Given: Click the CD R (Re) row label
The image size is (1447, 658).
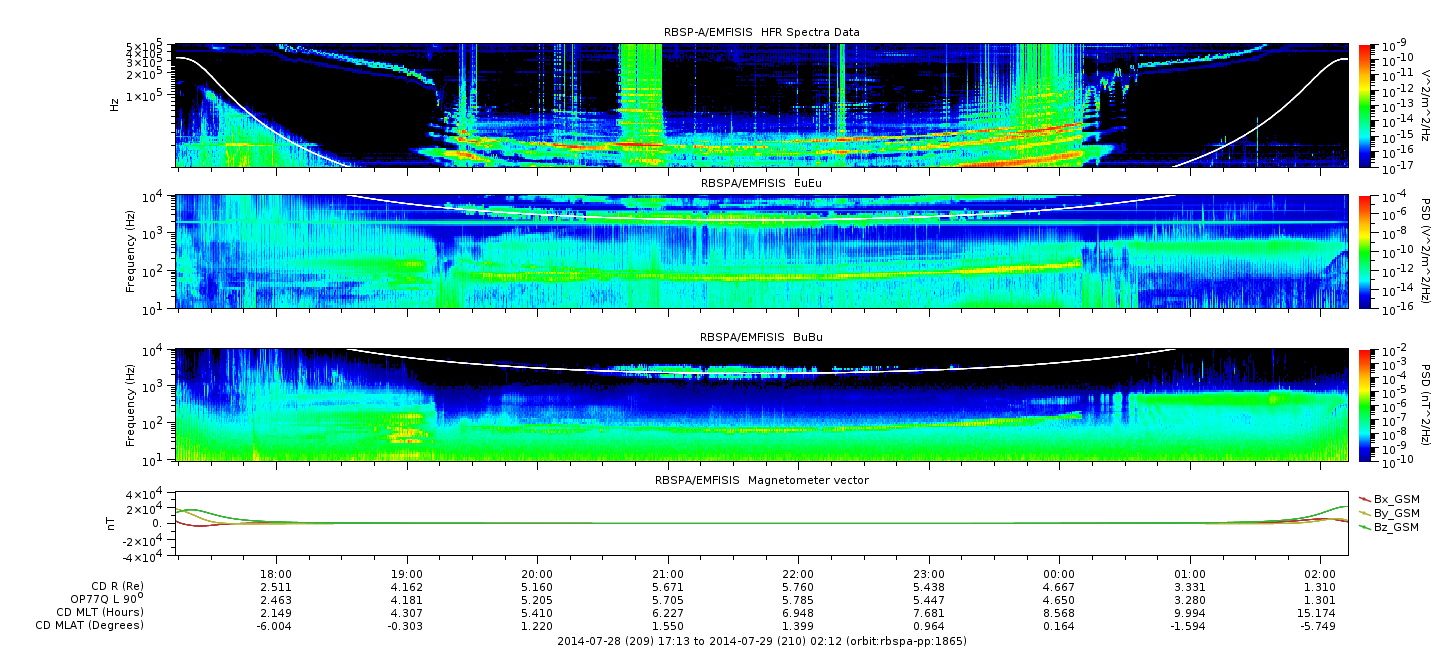Looking at the screenshot, I should [x=105, y=586].
